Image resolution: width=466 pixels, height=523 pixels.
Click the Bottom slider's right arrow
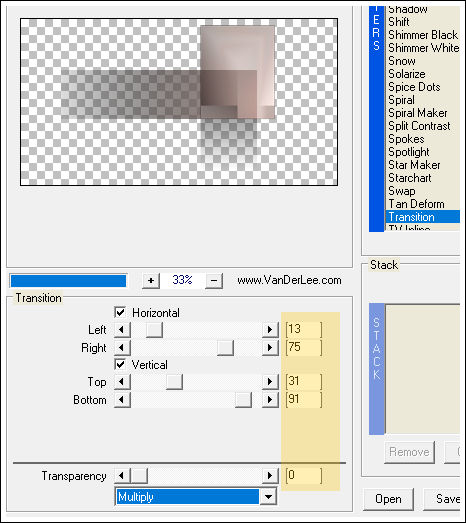click(x=270, y=400)
